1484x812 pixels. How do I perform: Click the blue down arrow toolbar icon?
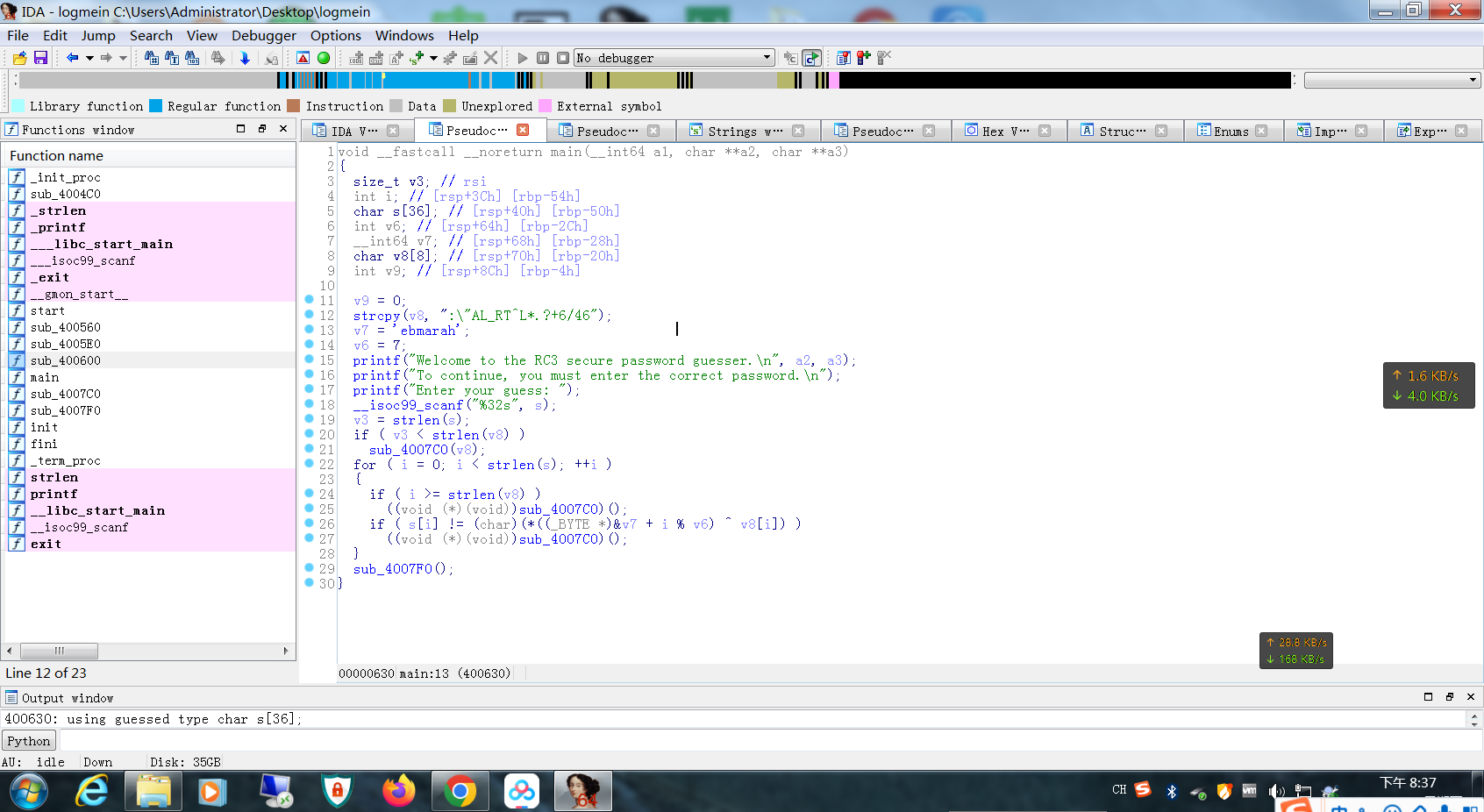tap(245, 58)
